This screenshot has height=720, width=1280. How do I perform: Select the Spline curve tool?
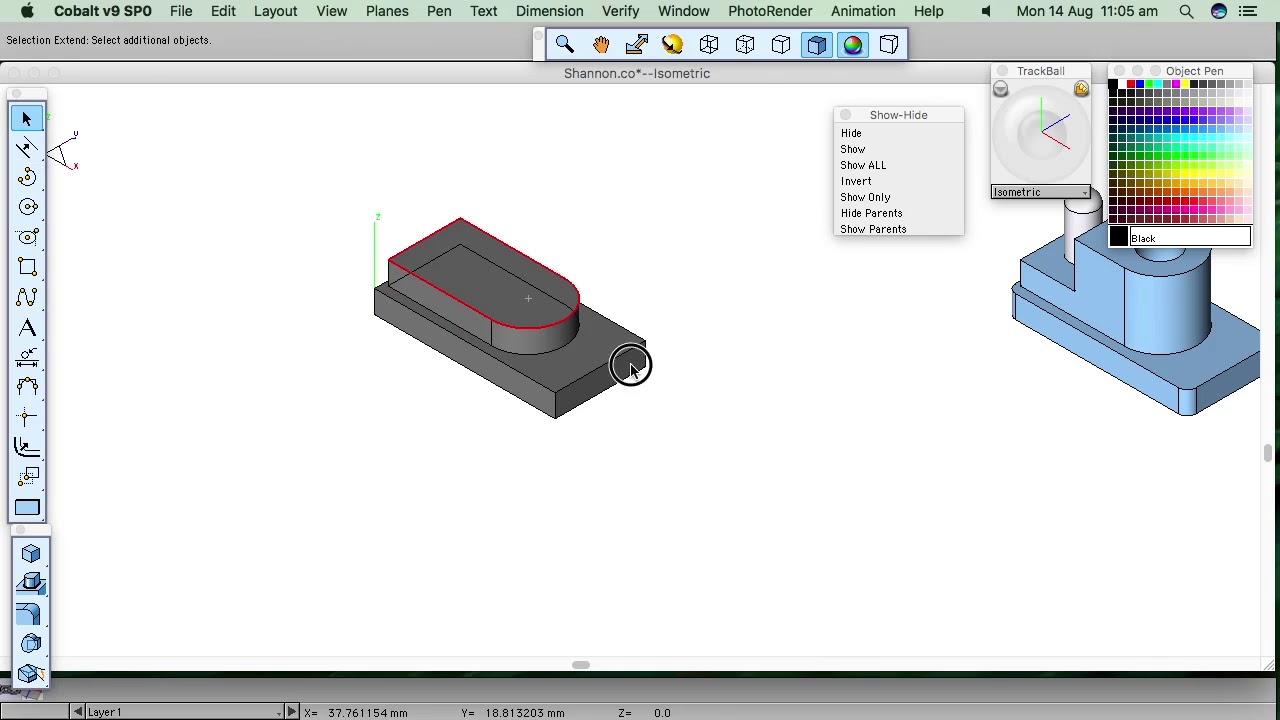point(27,297)
